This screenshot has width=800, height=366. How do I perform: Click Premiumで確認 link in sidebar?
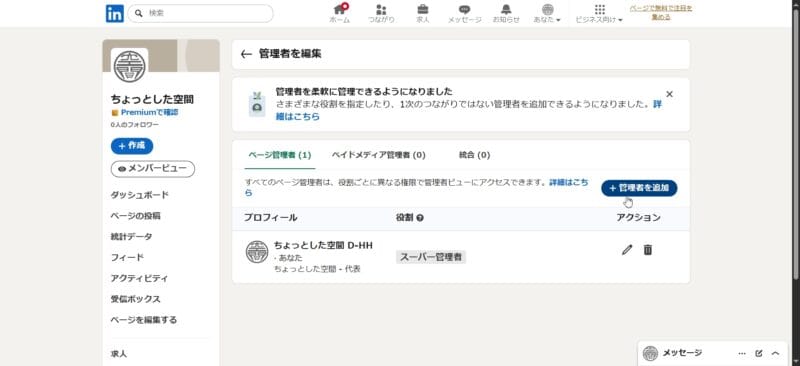click(149, 112)
